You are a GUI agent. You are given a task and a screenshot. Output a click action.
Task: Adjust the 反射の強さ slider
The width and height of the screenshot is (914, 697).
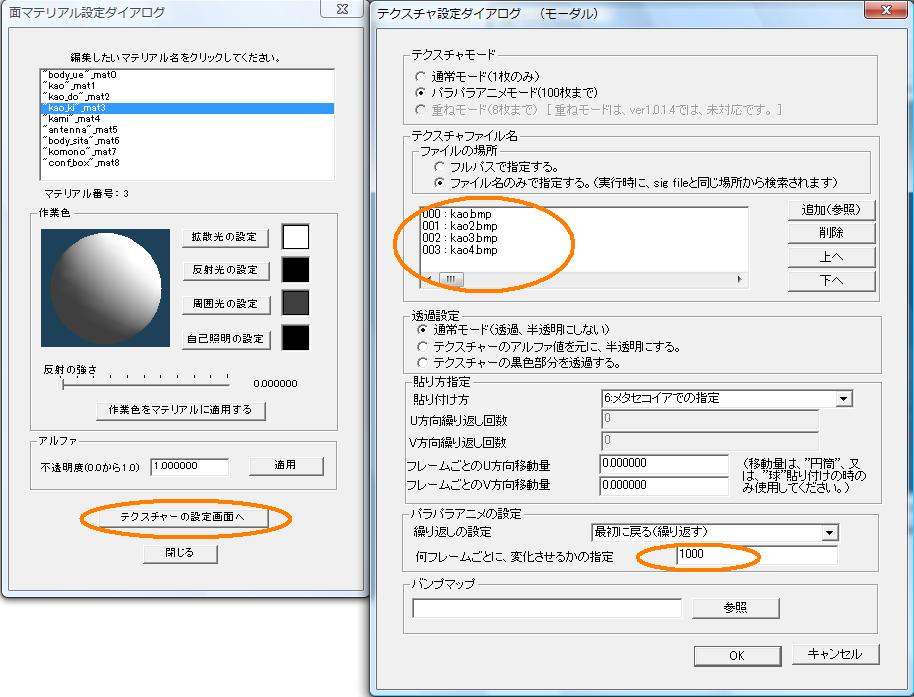point(63,382)
